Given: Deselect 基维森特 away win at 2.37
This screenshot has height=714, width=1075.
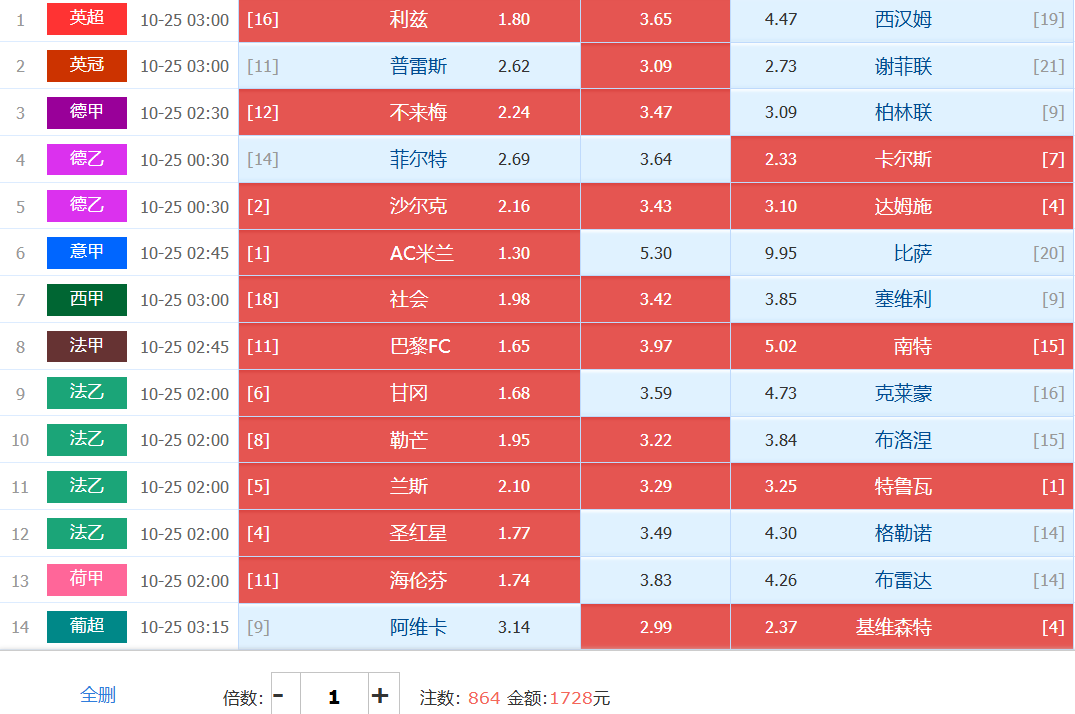Looking at the screenshot, I should pyautogui.click(x=901, y=627).
